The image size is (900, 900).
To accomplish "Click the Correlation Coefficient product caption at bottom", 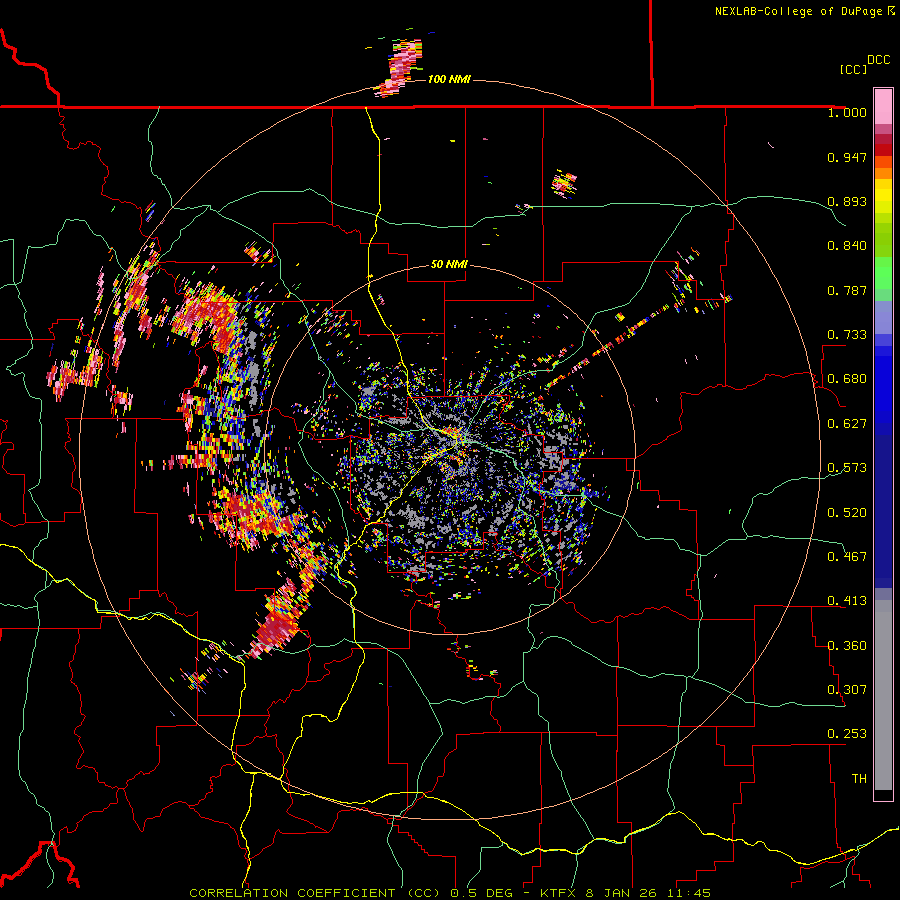I will coord(450,893).
